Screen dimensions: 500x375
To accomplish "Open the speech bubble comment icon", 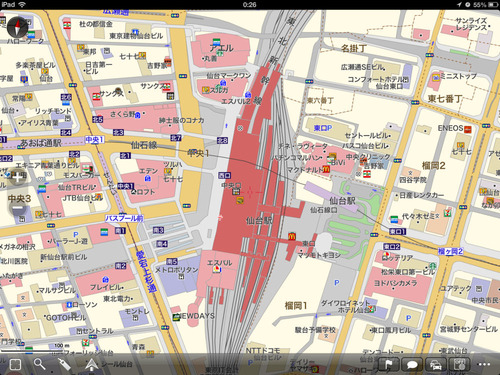I will (x=412, y=364).
